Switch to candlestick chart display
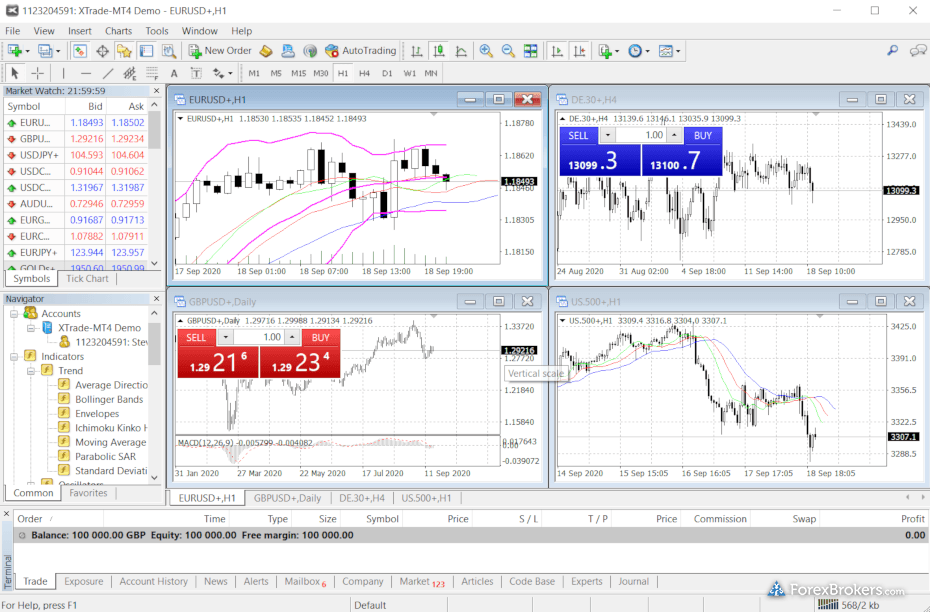The width and height of the screenshot is (930, 612). 439,51
